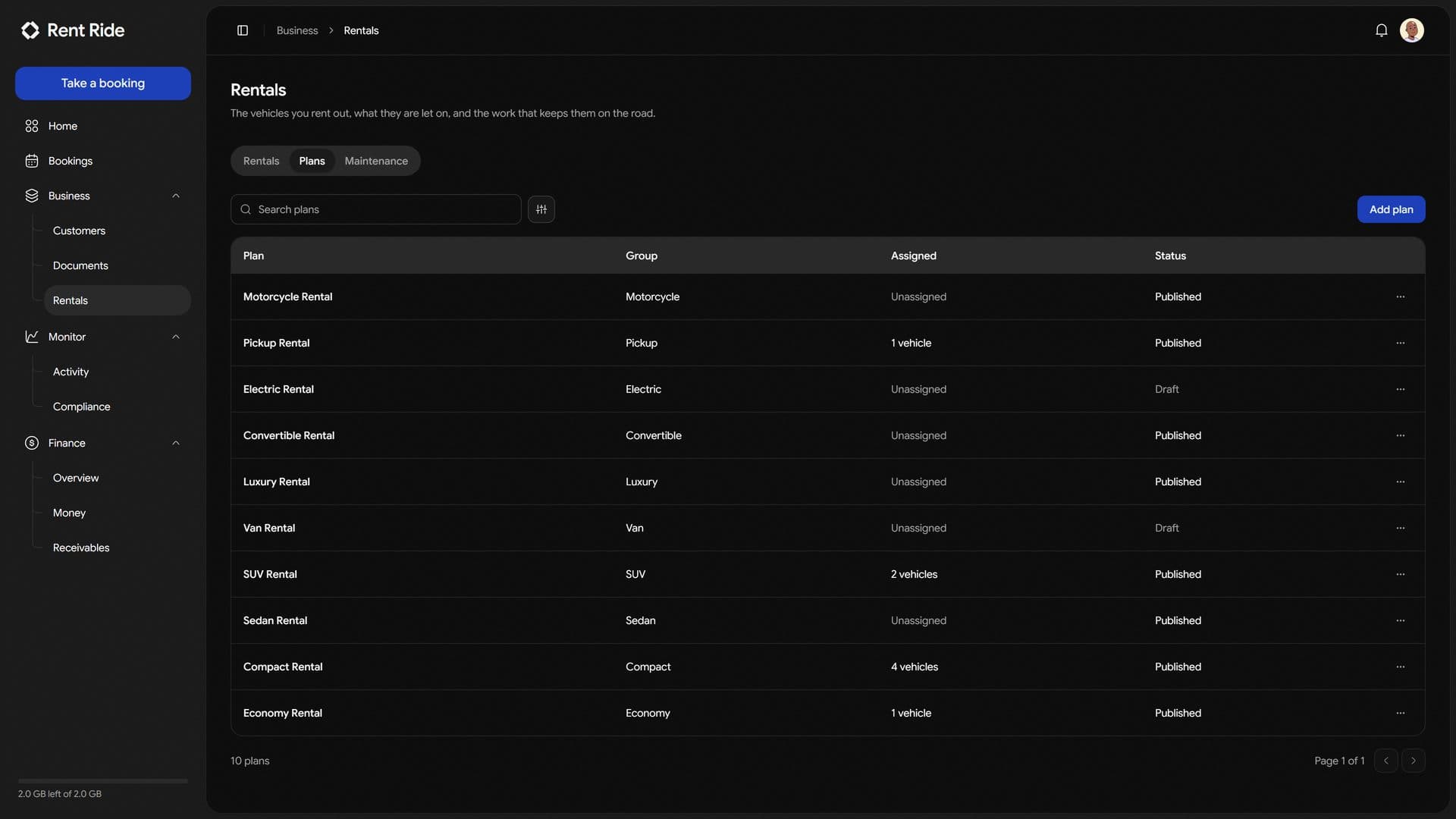1456x819 pixels.
Task: Go to the previous page arrow
Action: [1386, 761]
